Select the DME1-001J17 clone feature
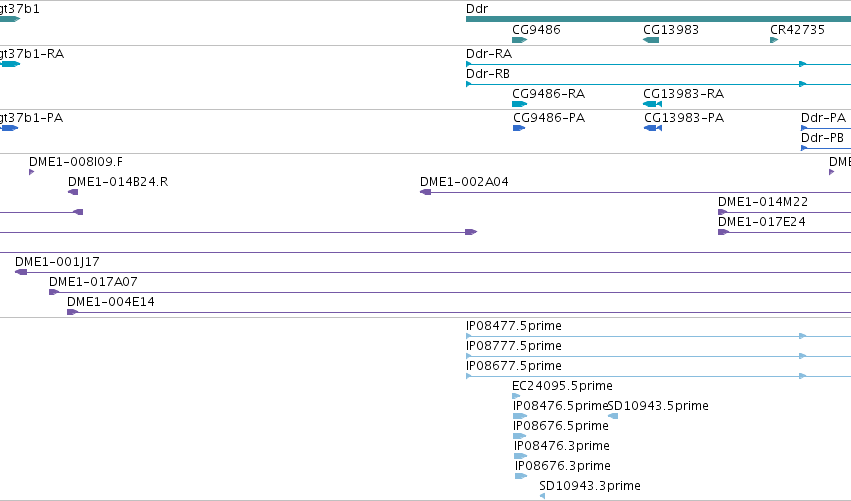Screen dimensions: 851x501 433,272
